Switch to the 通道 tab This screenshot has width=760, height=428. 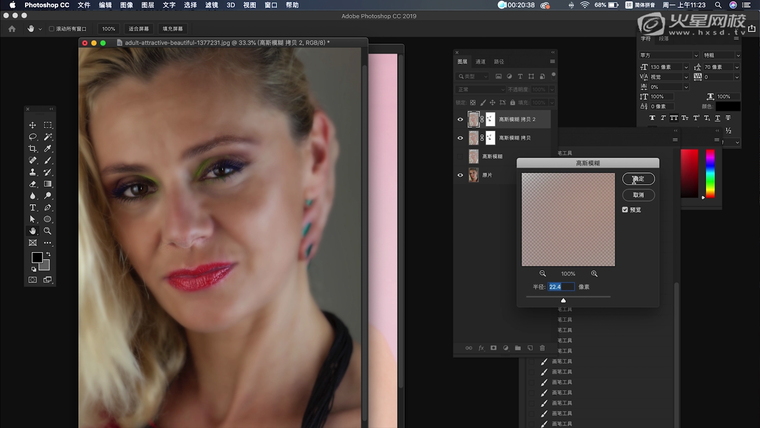tap(480, 61)
